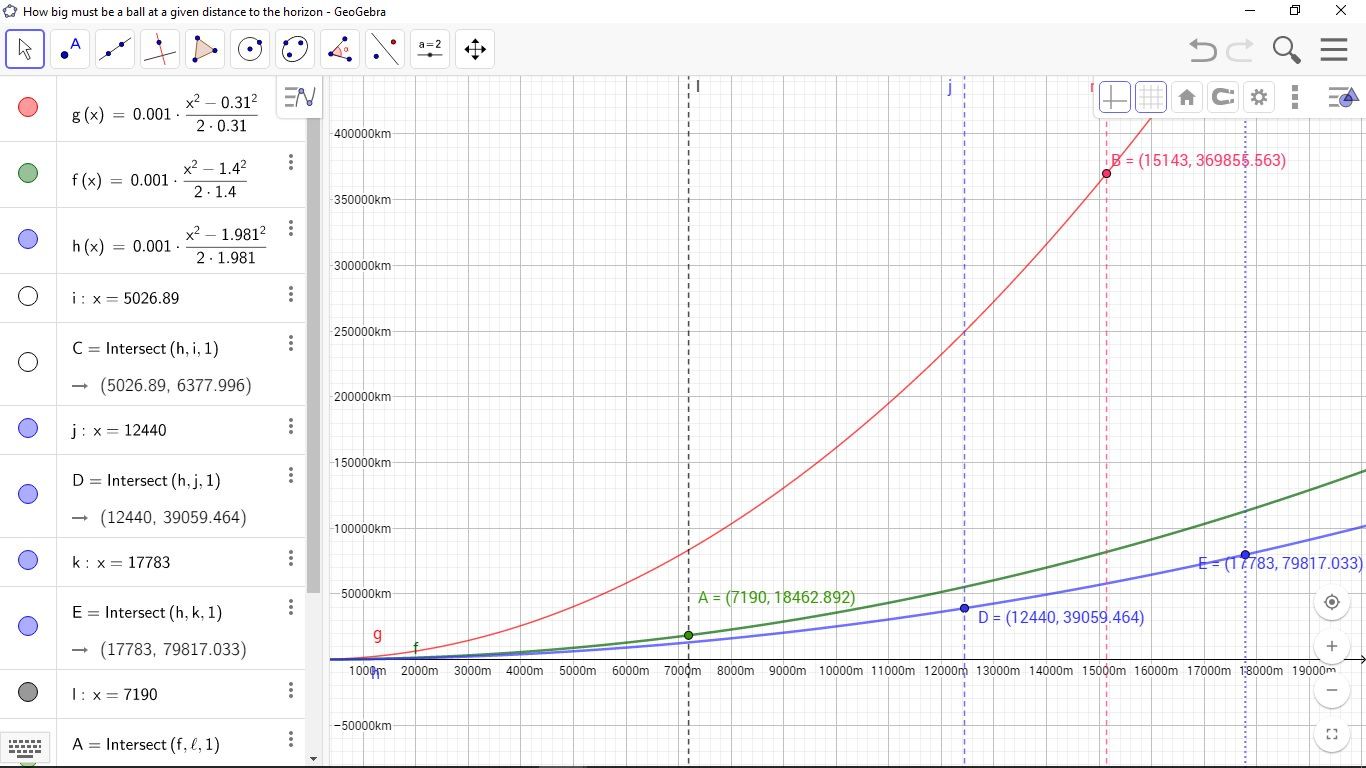
Task: Open more options for point D row
Action: 291,475
